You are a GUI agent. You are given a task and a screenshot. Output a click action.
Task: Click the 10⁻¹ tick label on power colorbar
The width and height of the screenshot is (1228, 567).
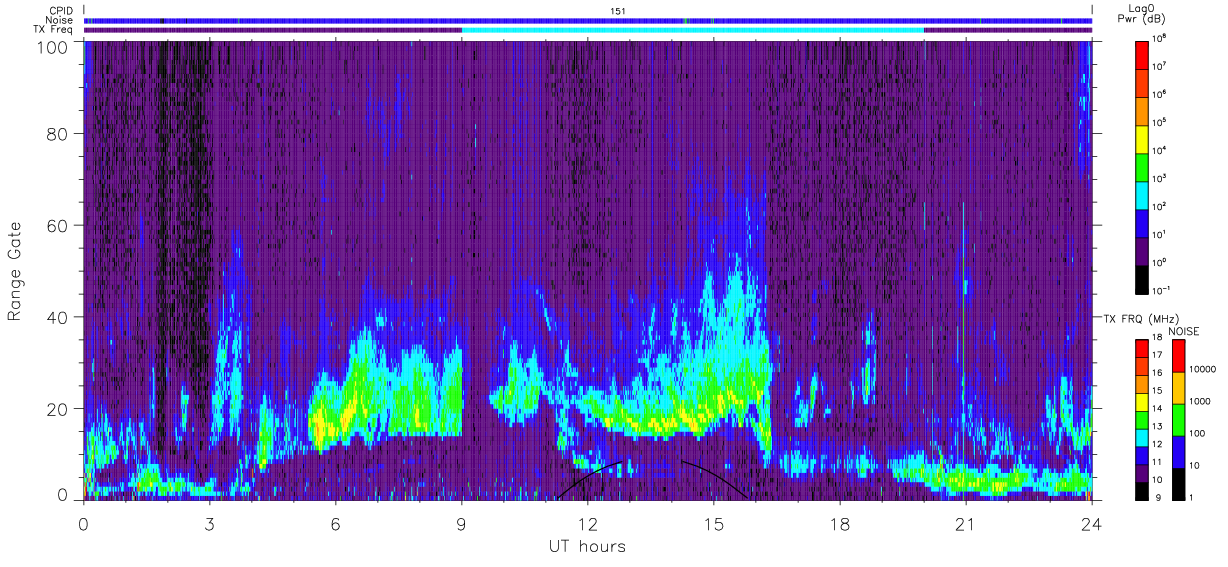pyautogui.click(x=1160, y=289)
